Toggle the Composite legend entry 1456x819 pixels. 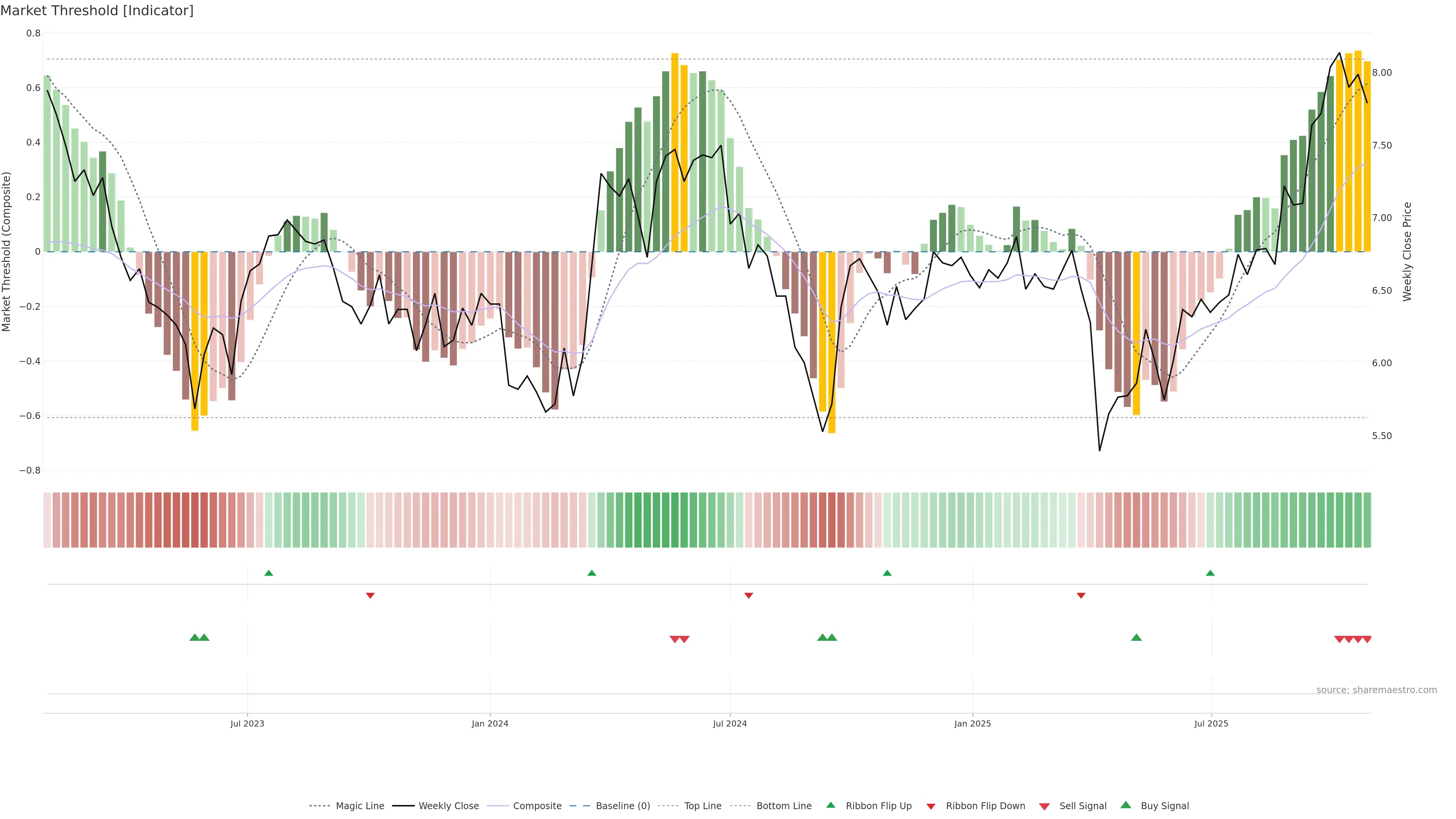[x=537, y=806]
